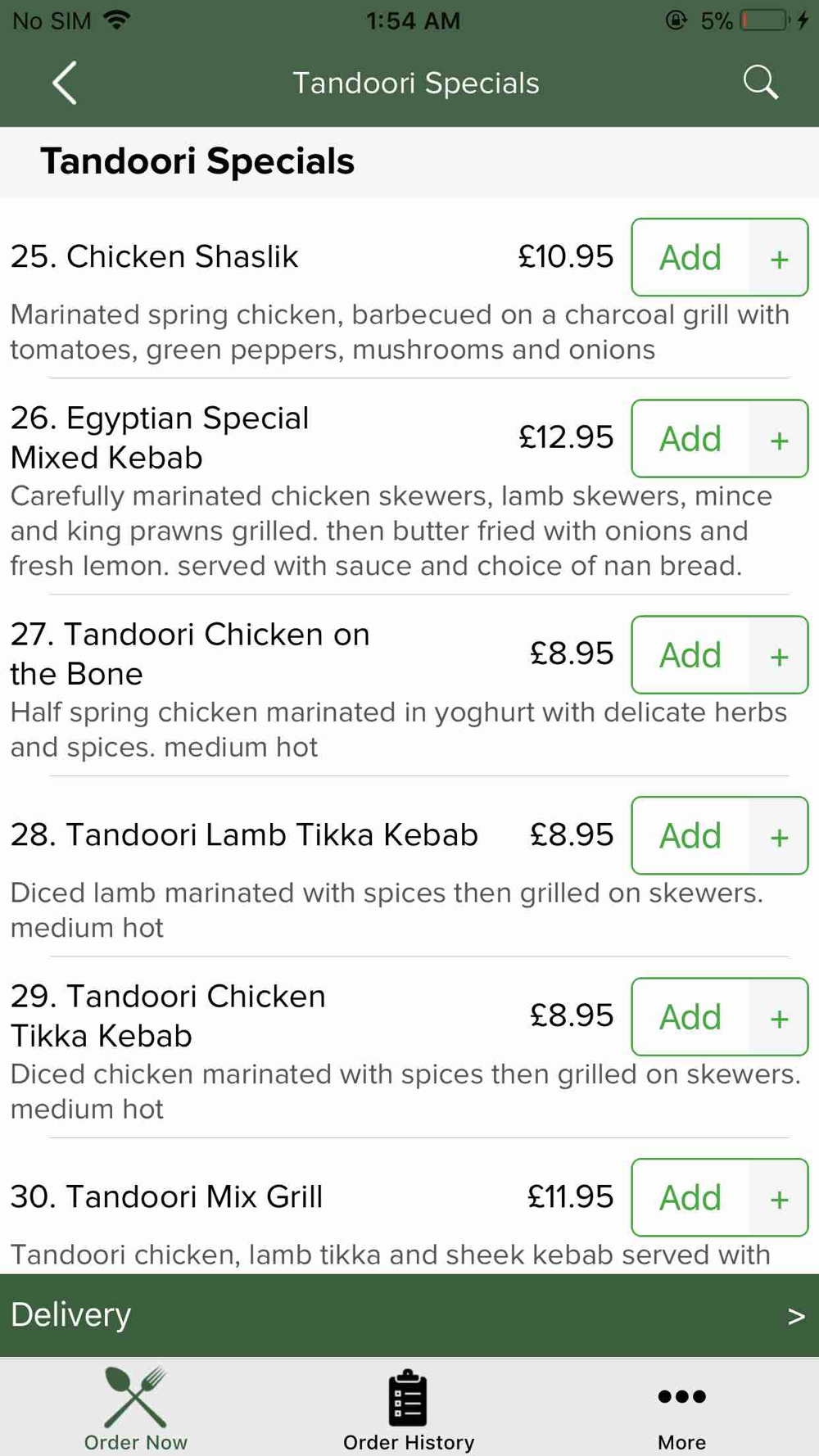Expand the Delivery bar arrow
819x1456 pixels.
(796, 1316)
